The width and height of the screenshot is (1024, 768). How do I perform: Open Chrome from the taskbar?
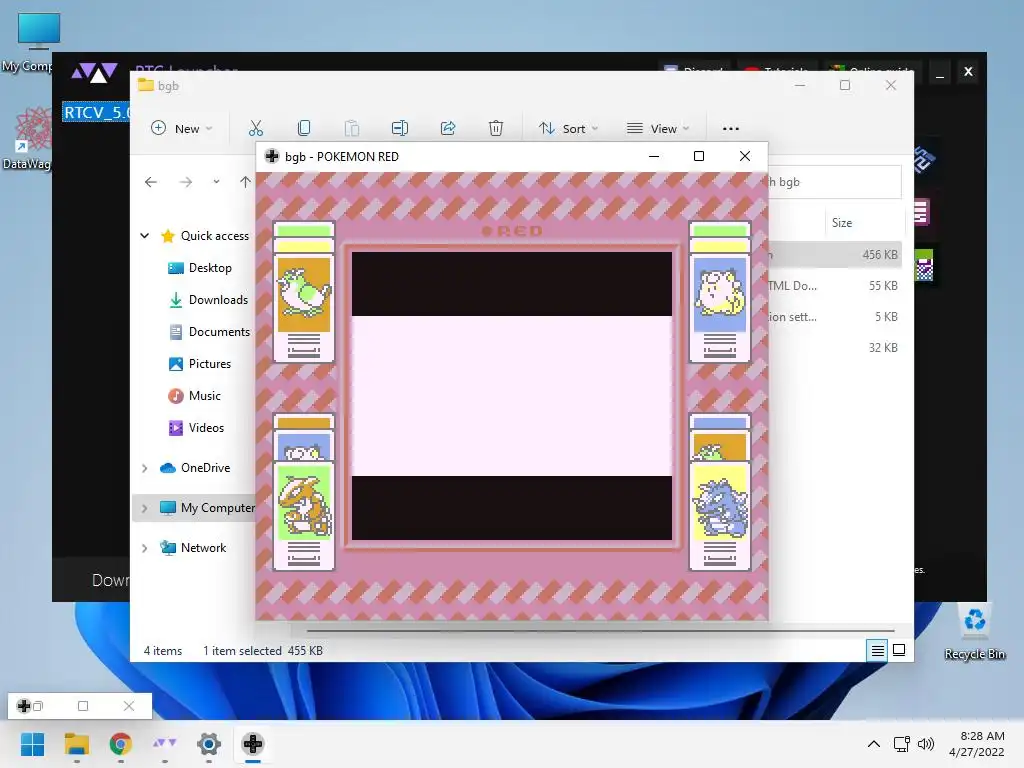(120, 744)
